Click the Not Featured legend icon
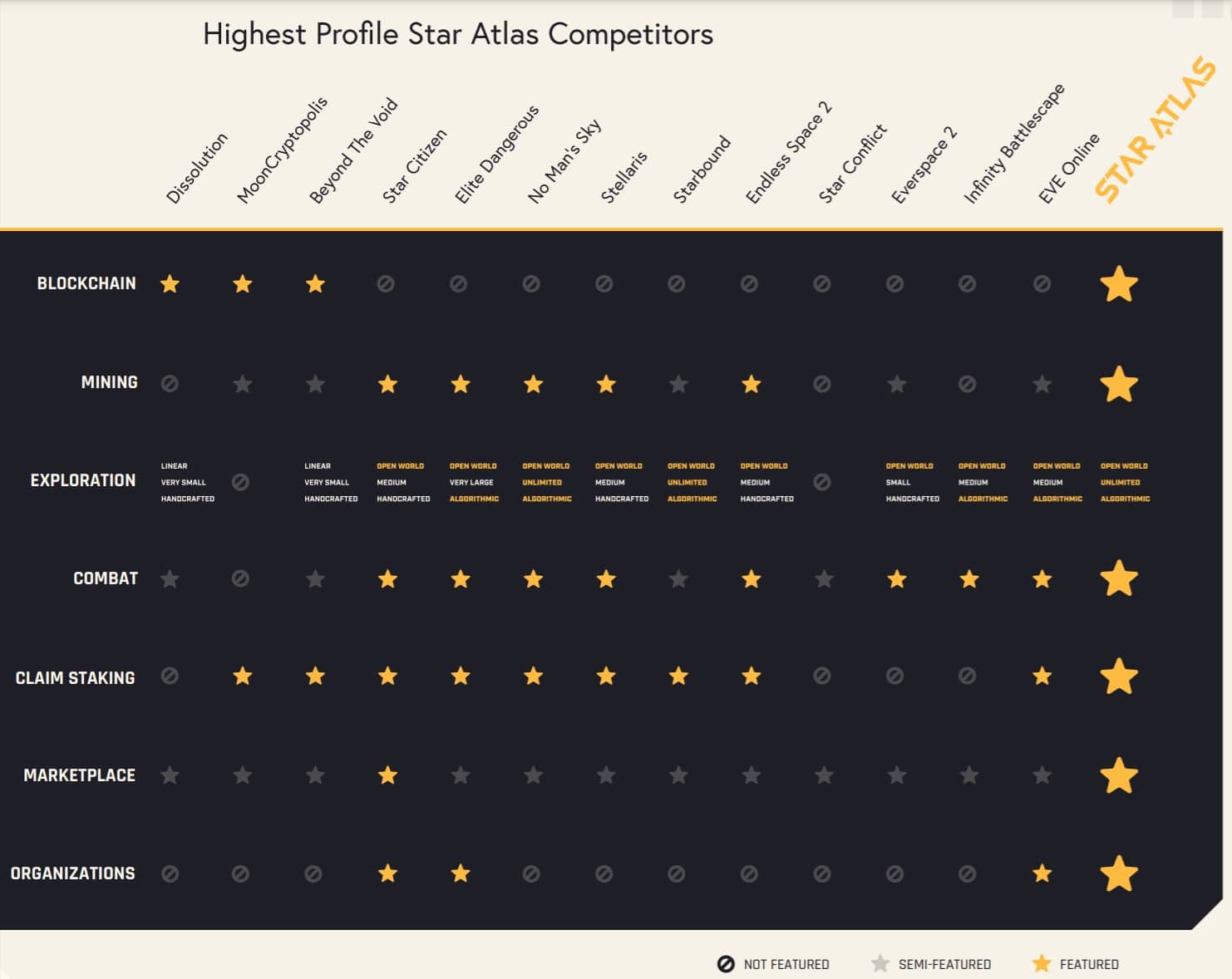 coord(726,964)
